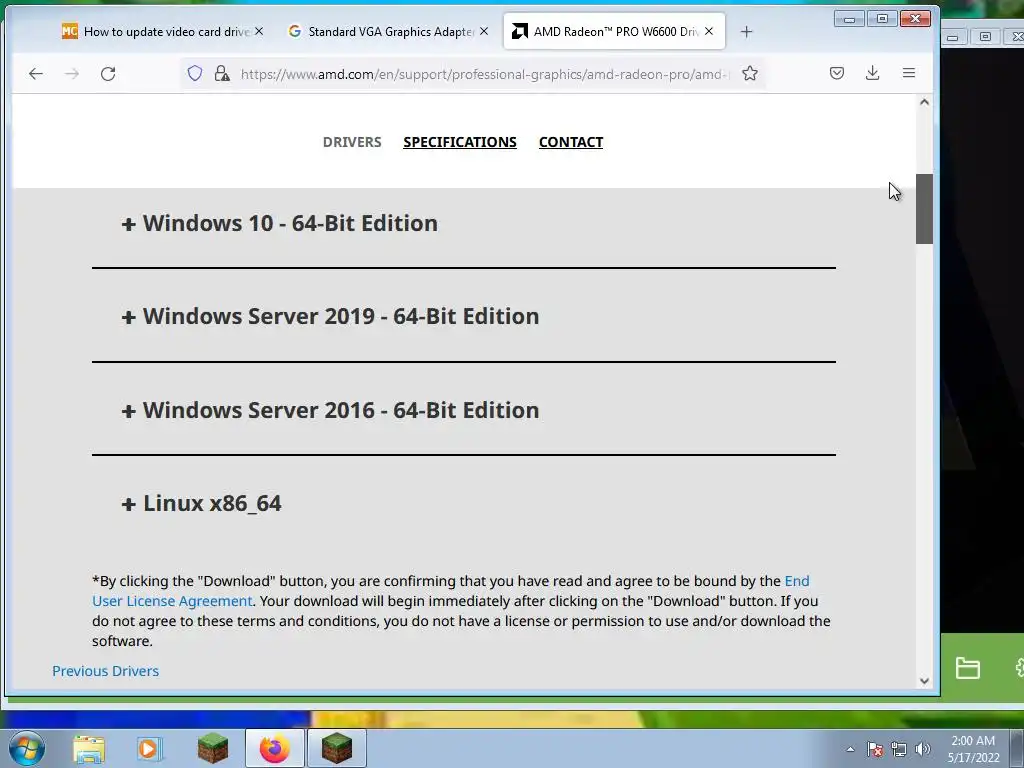Expand Windows Server 2016 - 64-Bit Edition
The height and width of the screenshot is (768, 1024).
pyautogui.click(x=330, y=410)
